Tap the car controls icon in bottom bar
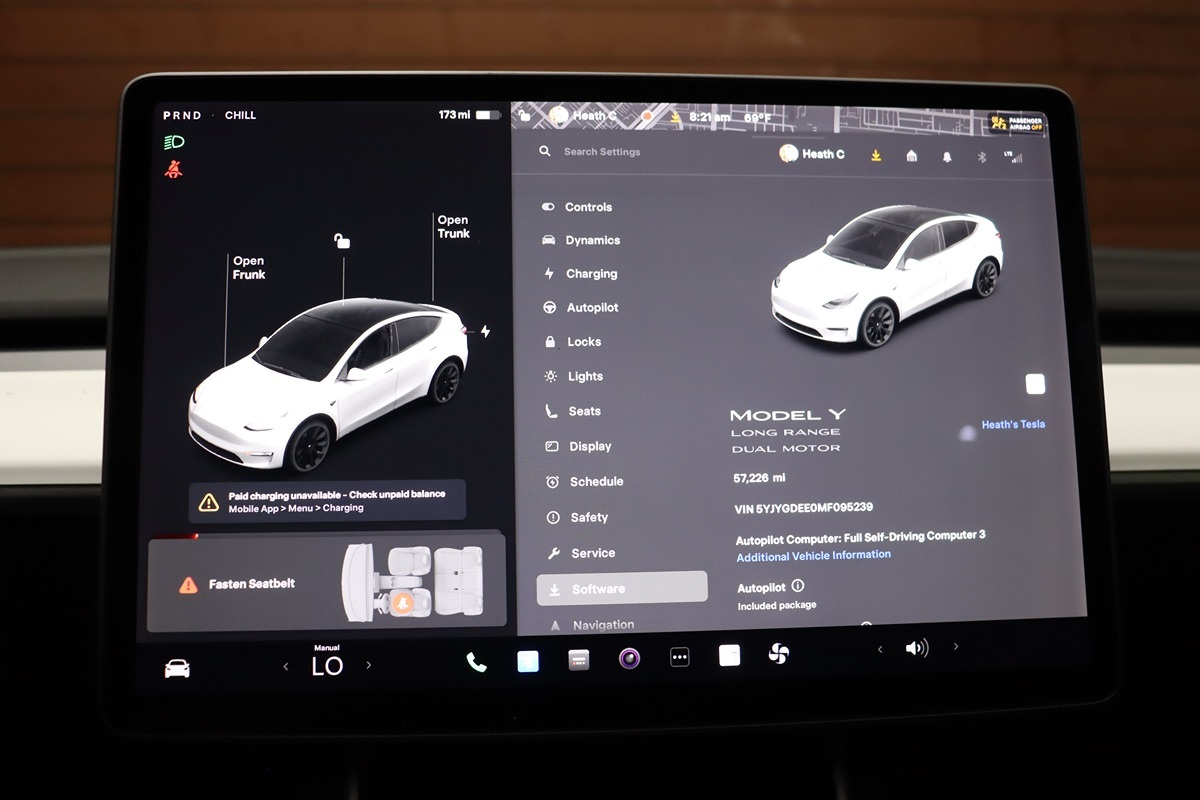The height and width of the screenshot is (800, 1200). pos(177,668)
